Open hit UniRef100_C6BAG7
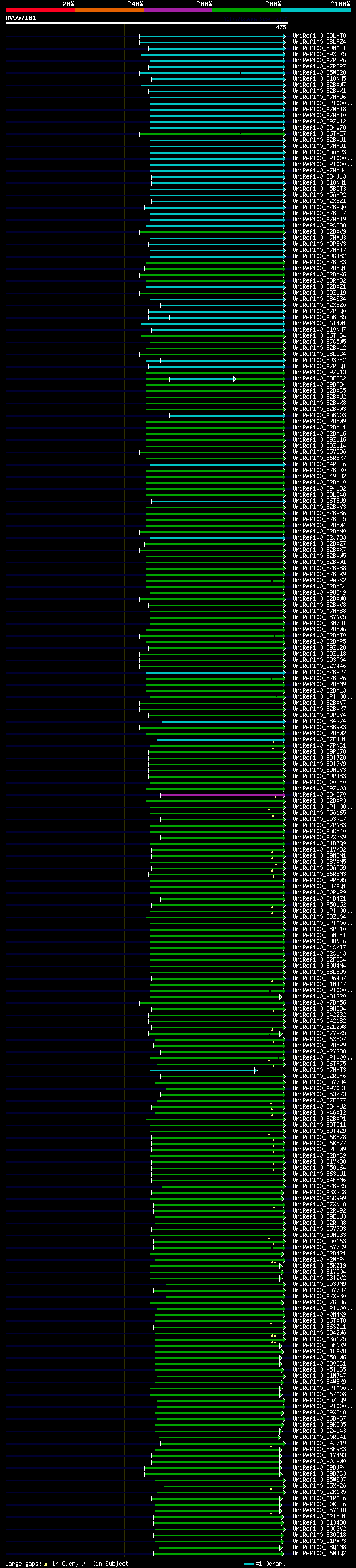356x1568 pixels. [x=319, y=1419]
